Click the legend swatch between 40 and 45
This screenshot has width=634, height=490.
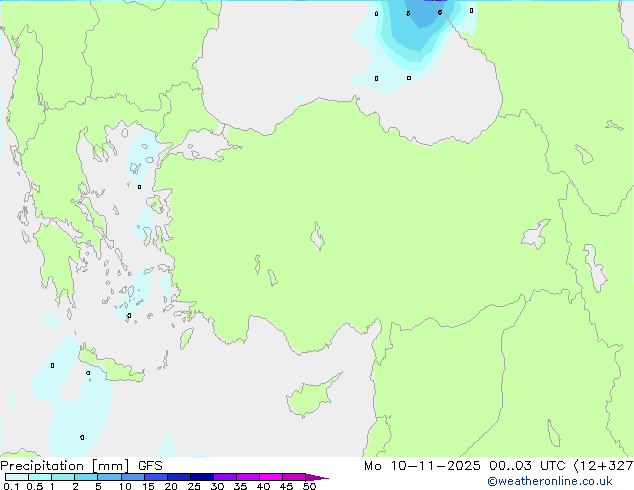point(271,477)
